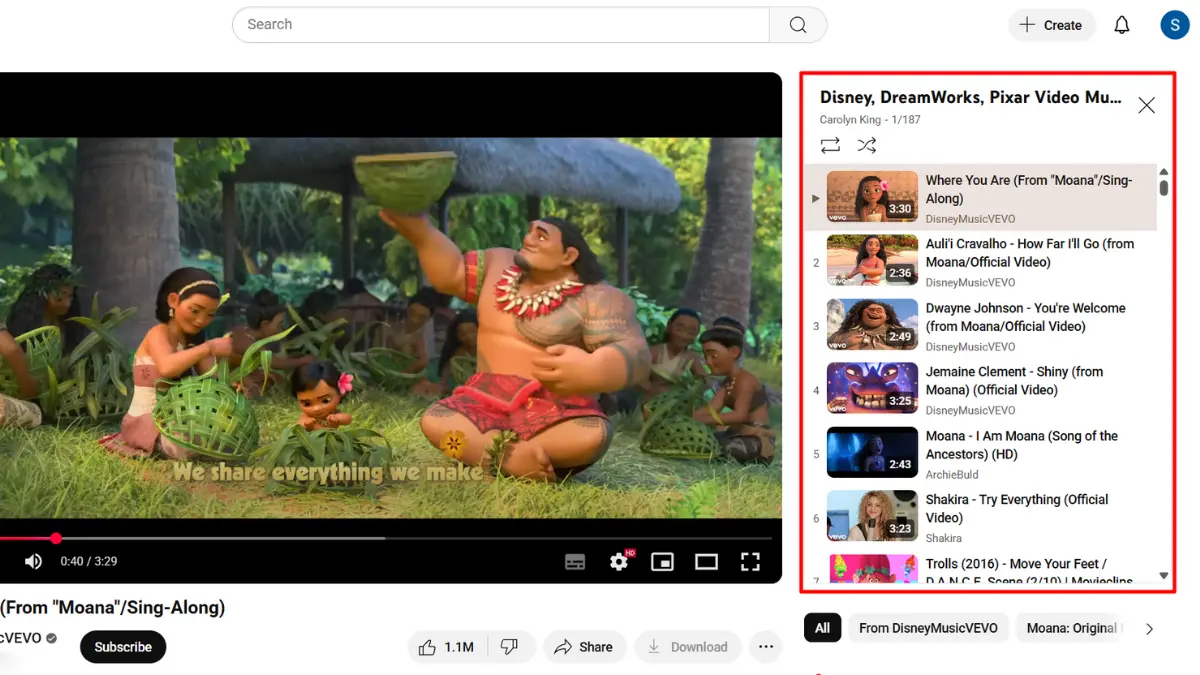
Task: Play You're Welcome thumbnail in playlist
Action: pyautogui.click(x=872, y=324)
